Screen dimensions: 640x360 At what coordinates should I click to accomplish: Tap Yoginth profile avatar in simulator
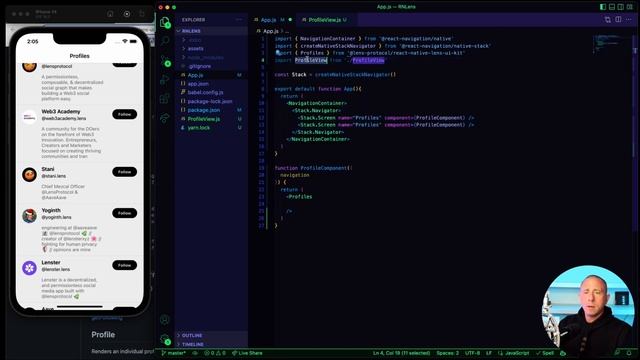coord(29,216)
